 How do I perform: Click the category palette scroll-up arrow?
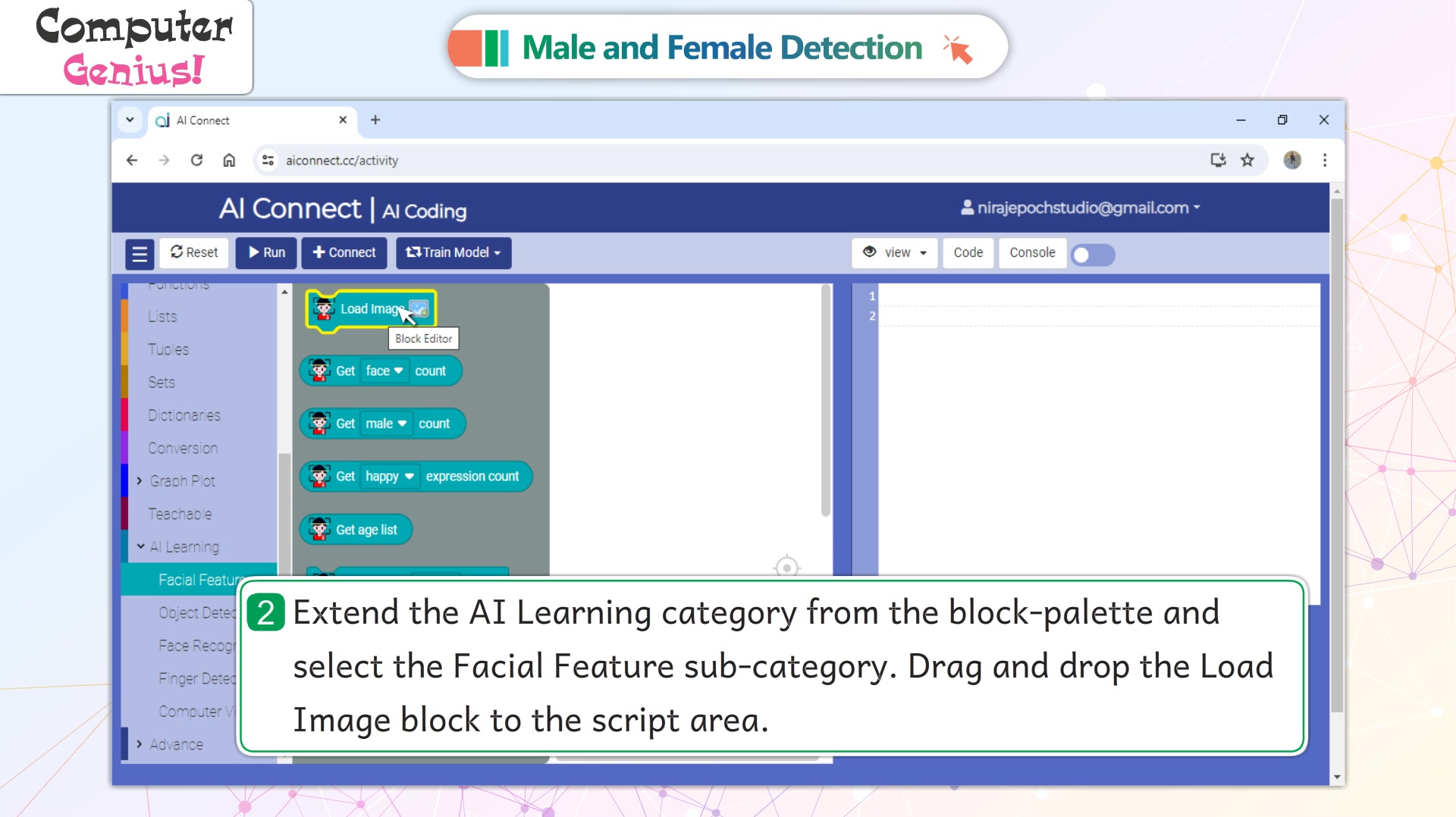click(x=284, y=292)
